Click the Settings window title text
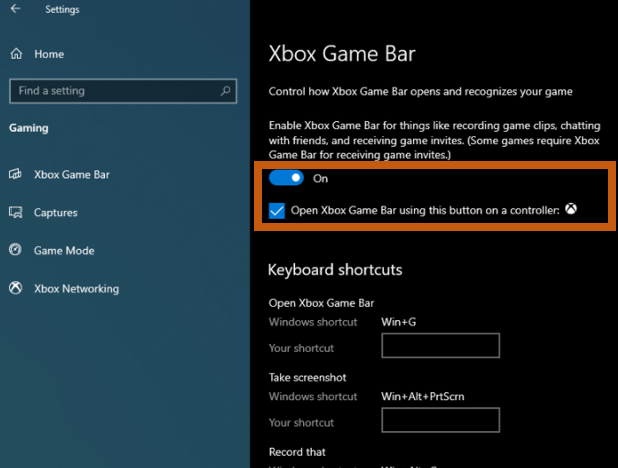Image resolution: width=618 pixels, height=468 pixels. (62, 9)
